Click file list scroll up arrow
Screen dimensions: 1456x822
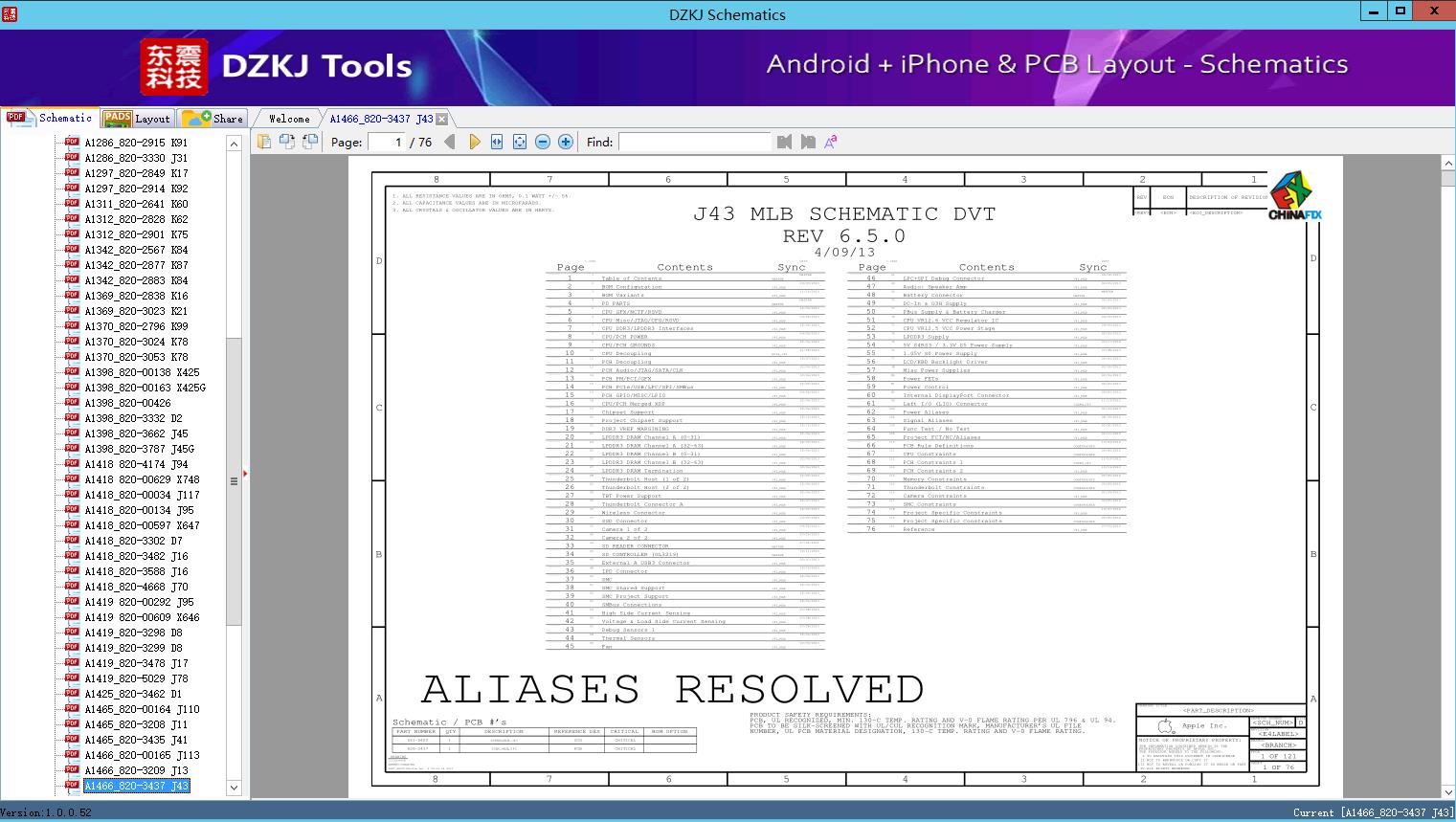pyautogui.click(x=234, y=143)
